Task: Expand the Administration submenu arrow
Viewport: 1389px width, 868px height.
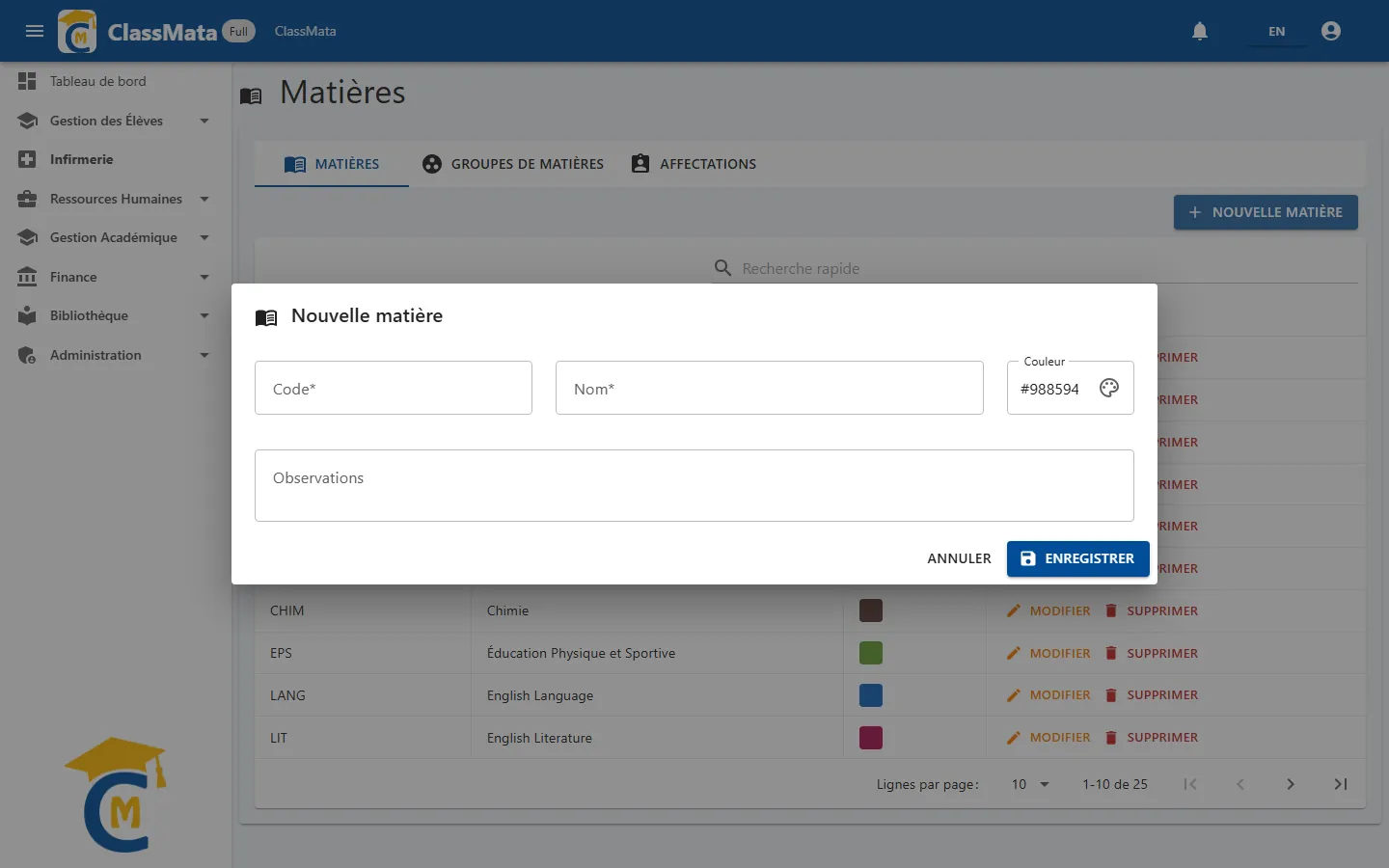Action: tap(204, 355)
